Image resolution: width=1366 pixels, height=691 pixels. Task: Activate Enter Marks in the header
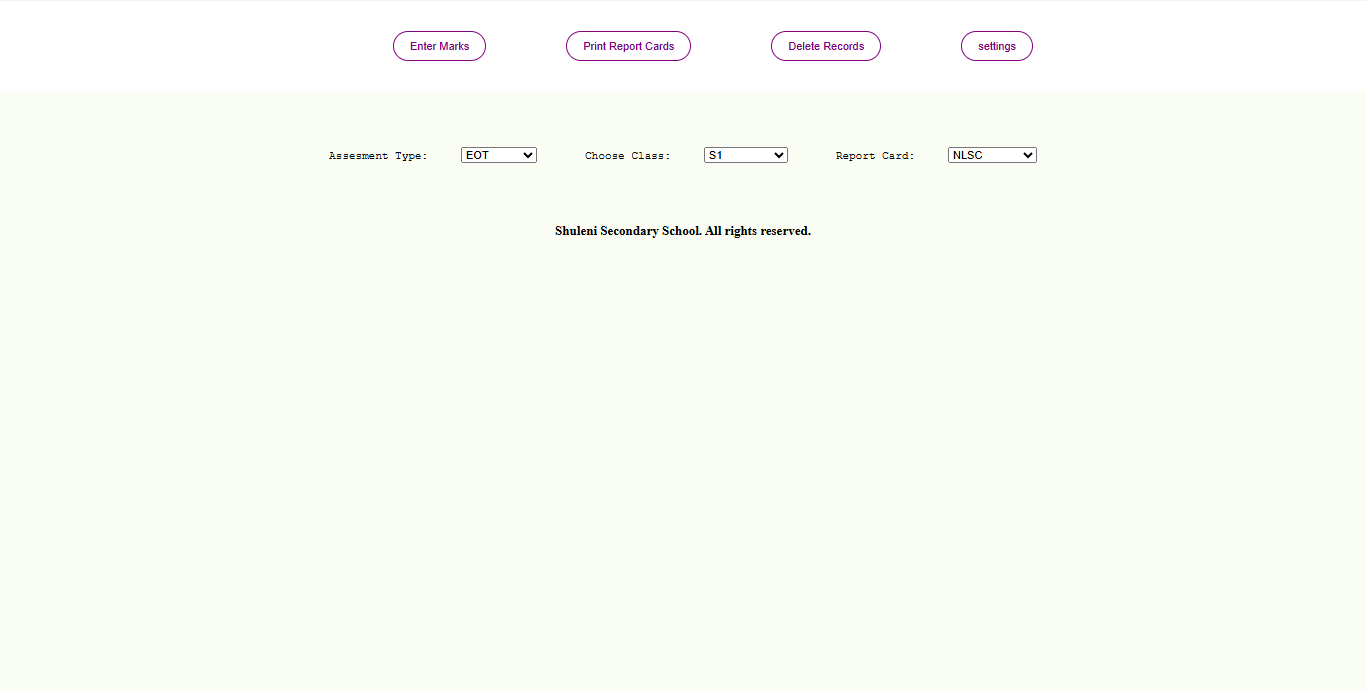(x=439, y=46)
